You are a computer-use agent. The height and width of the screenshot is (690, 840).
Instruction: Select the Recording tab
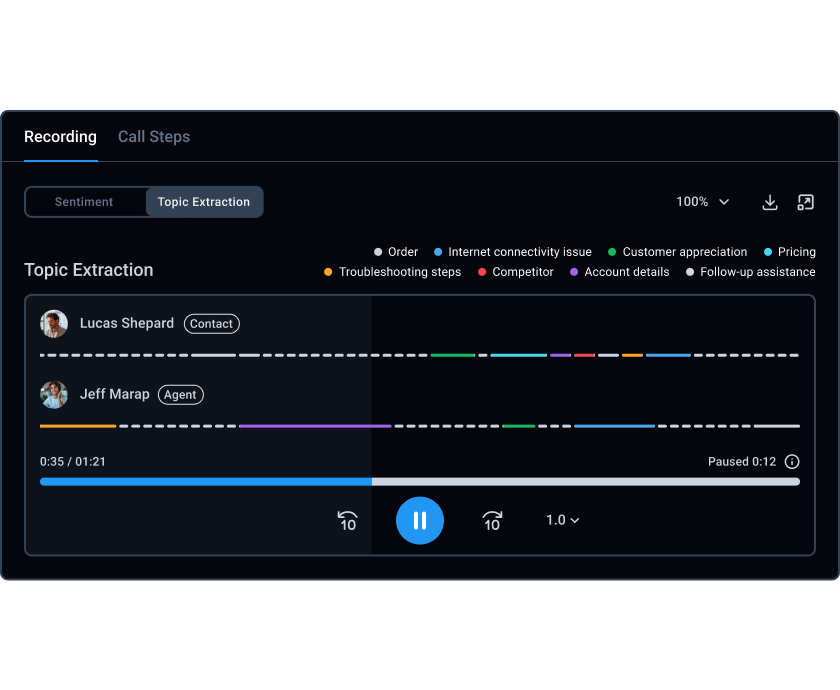point(60,137)
